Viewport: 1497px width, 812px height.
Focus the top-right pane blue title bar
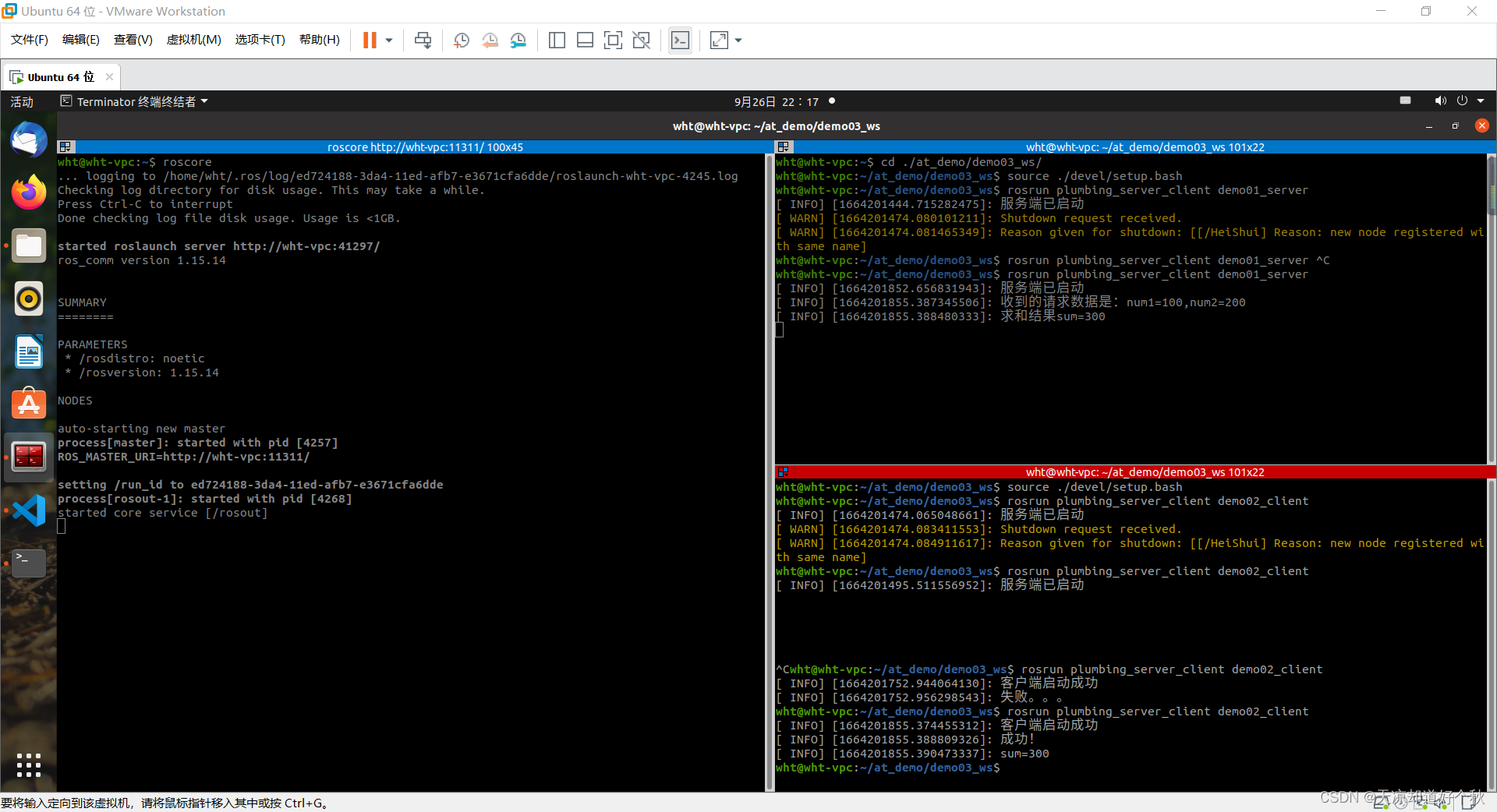[1145, 147]
